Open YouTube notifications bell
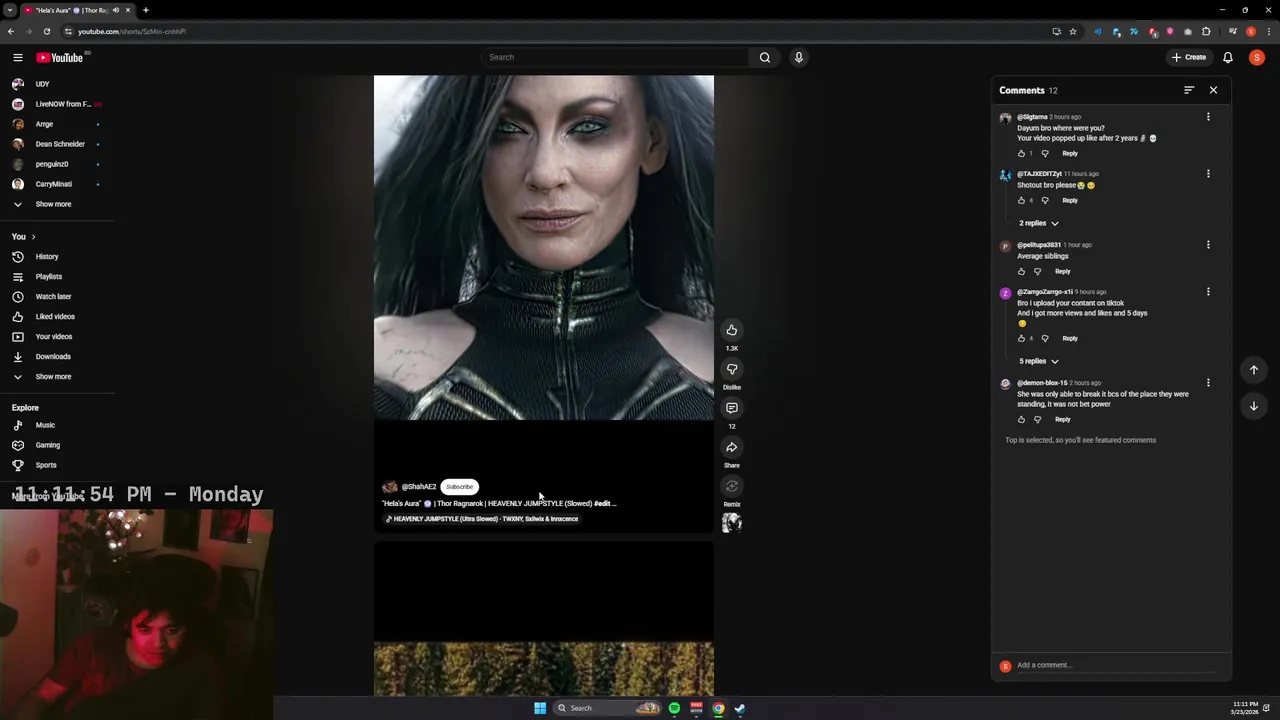This screenshot has height=720, width=1280. pyautogui.click(x=1228, y=57)
